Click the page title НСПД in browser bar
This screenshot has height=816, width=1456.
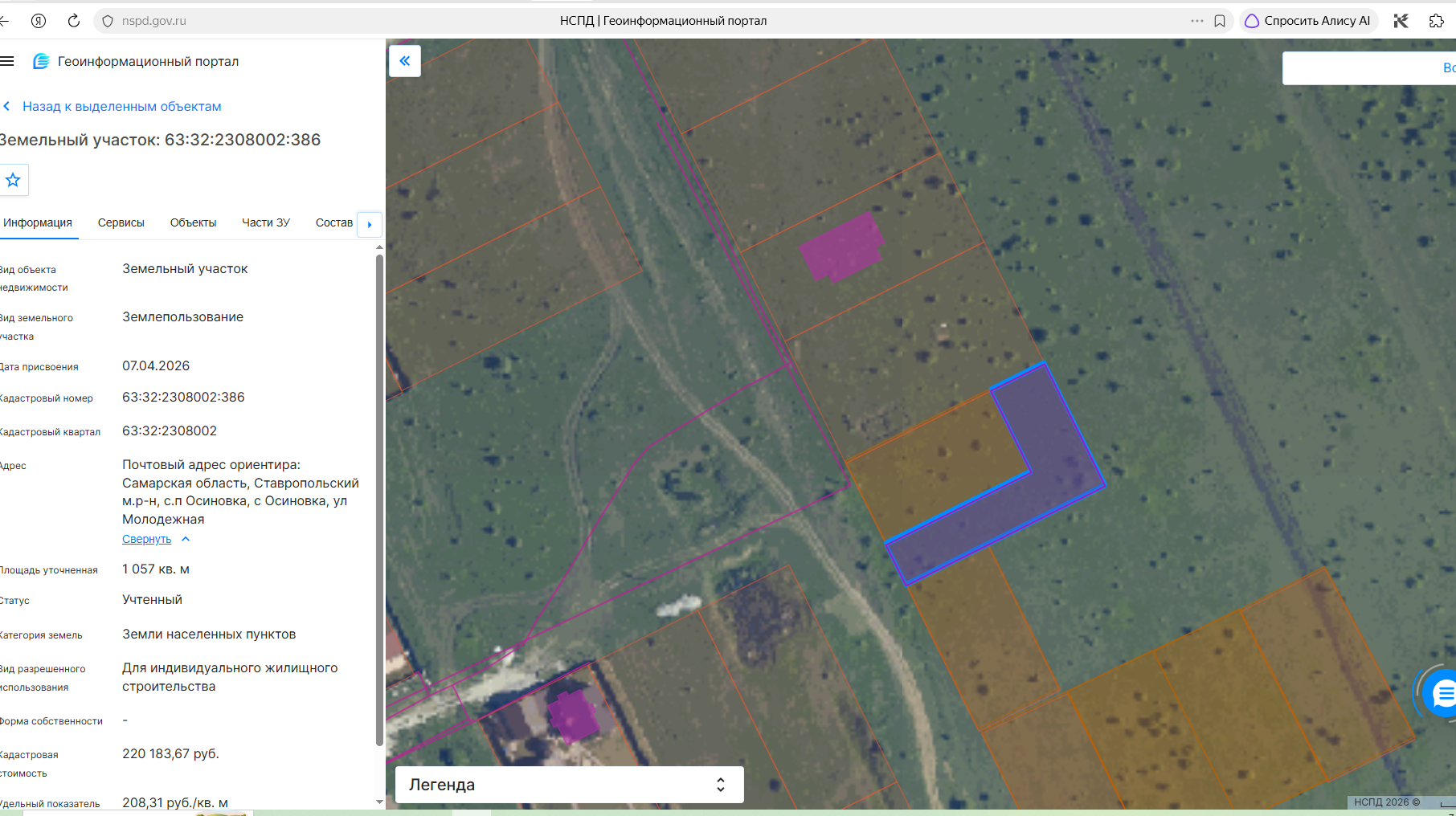tap(663, 21)
